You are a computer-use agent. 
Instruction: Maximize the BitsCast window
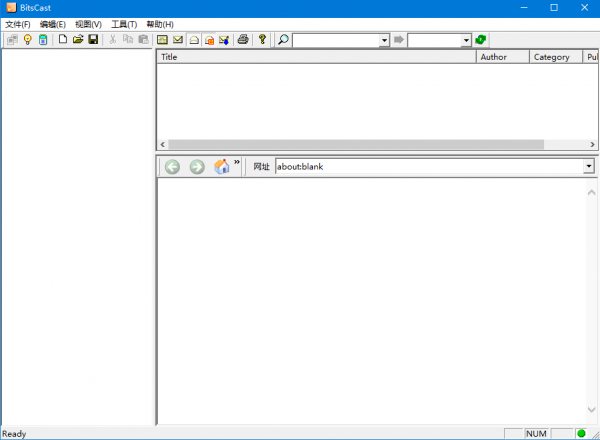coord(554,8)
